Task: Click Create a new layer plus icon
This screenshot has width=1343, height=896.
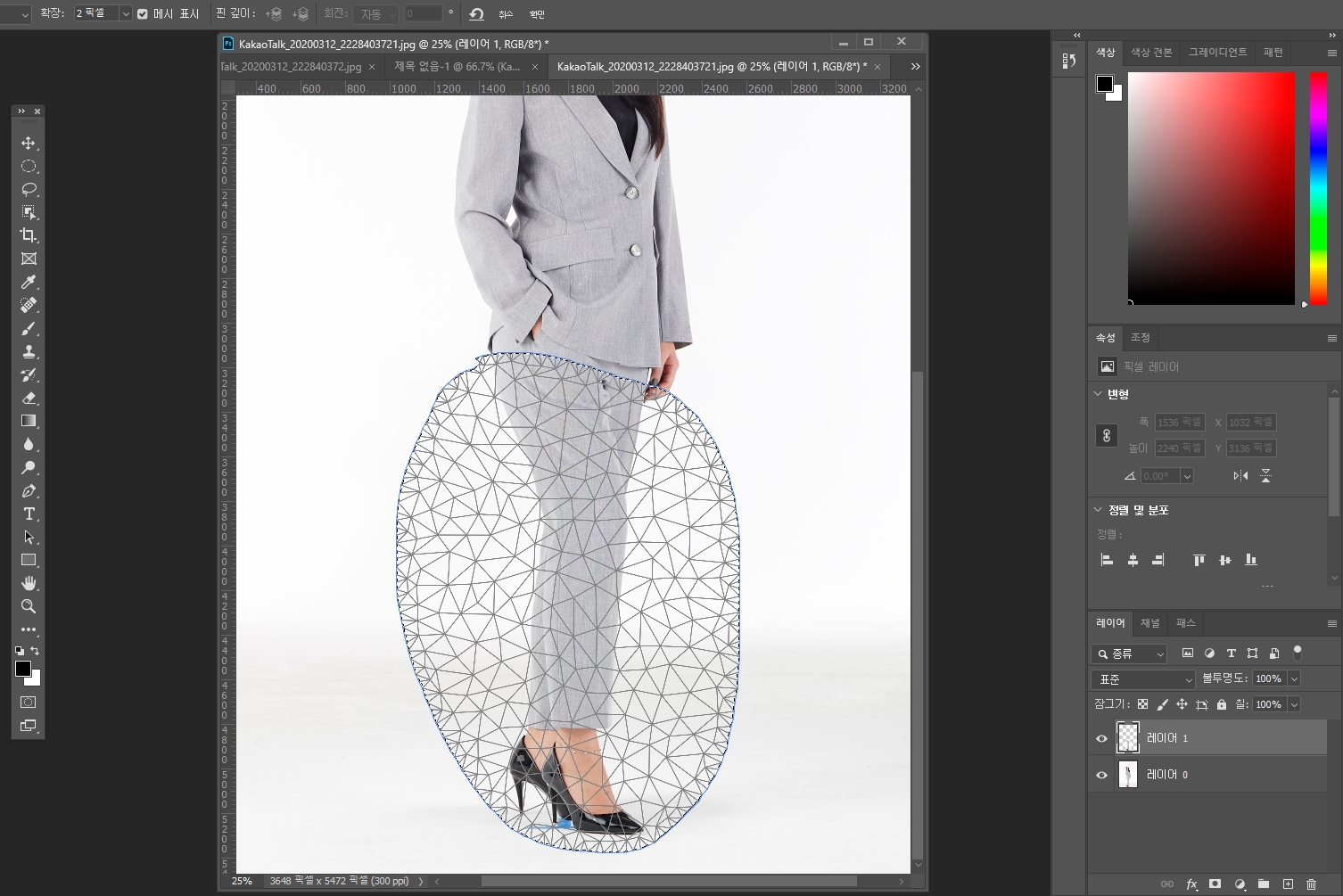Action: pos(1288,884)
